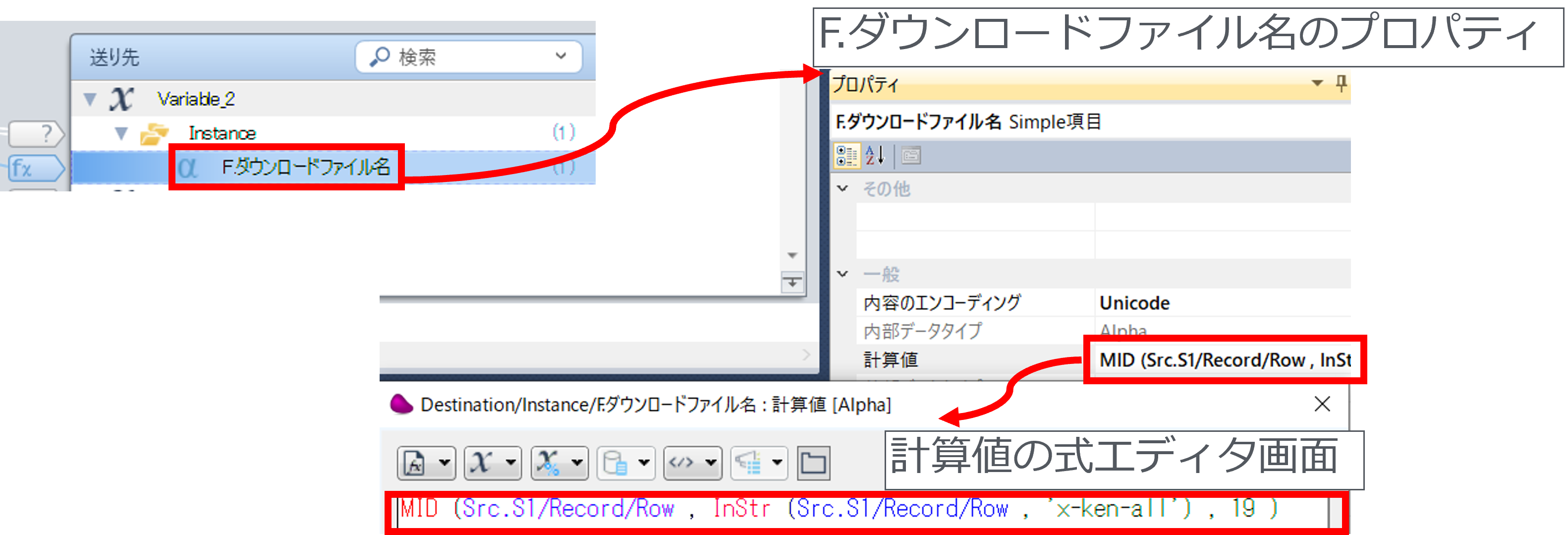The height and width of the screenshot is (535, 1568).
Task: Open the tree list dropdown arrow
Action: 777,463
